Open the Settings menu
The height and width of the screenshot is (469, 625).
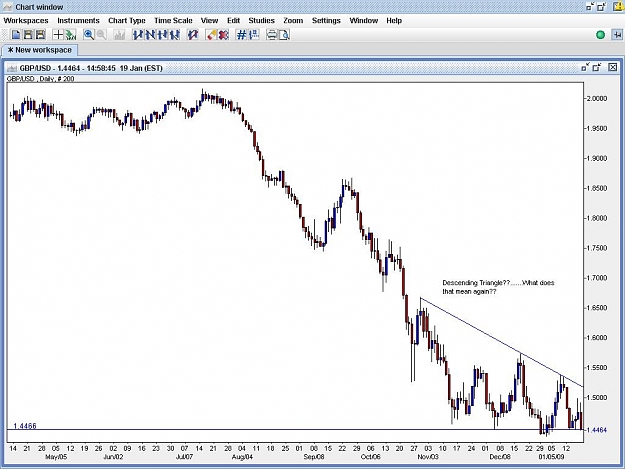coord(326,20)
